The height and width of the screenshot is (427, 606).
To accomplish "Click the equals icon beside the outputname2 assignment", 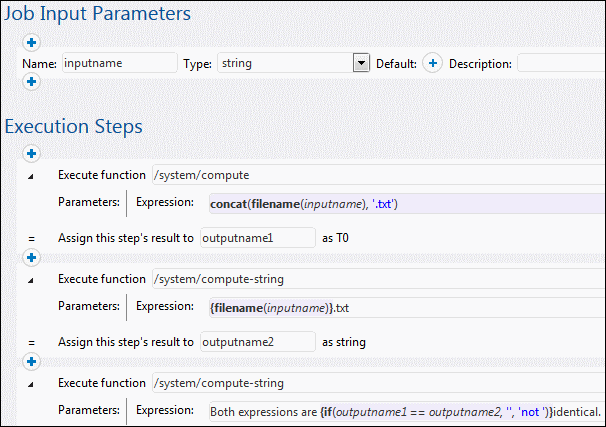I will (30, 342).
